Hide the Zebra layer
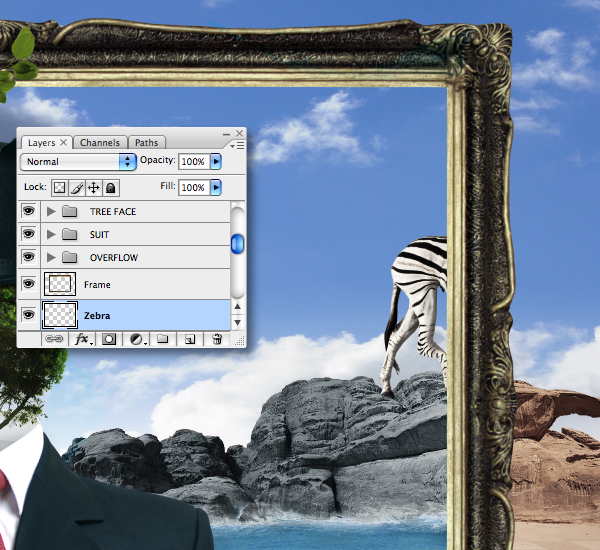This screenshot has width=600, height=550. [x=29, y=315]
